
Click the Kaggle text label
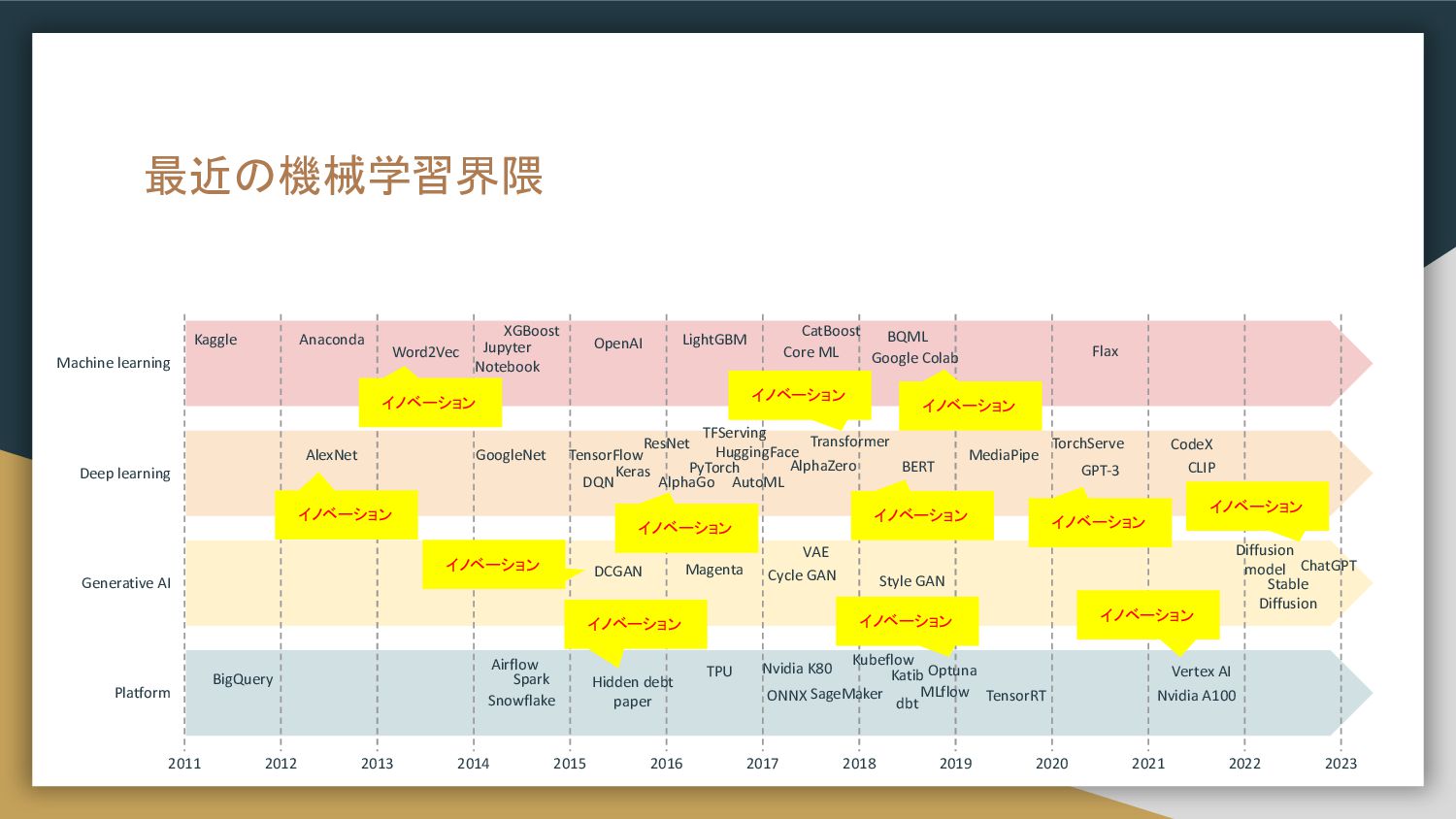(215, 340)
